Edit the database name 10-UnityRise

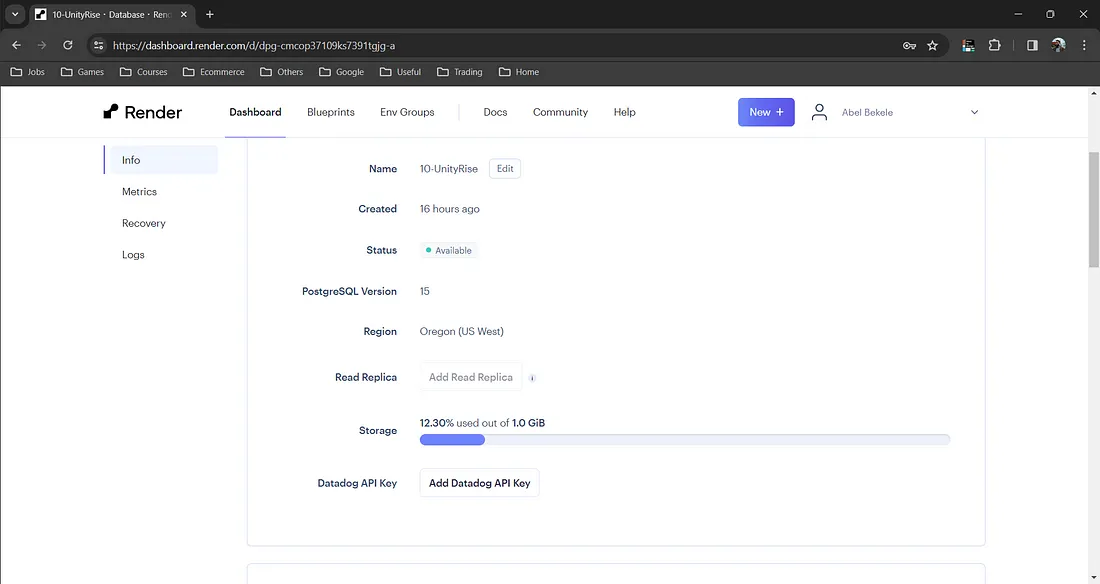click(x=504, y=168)
